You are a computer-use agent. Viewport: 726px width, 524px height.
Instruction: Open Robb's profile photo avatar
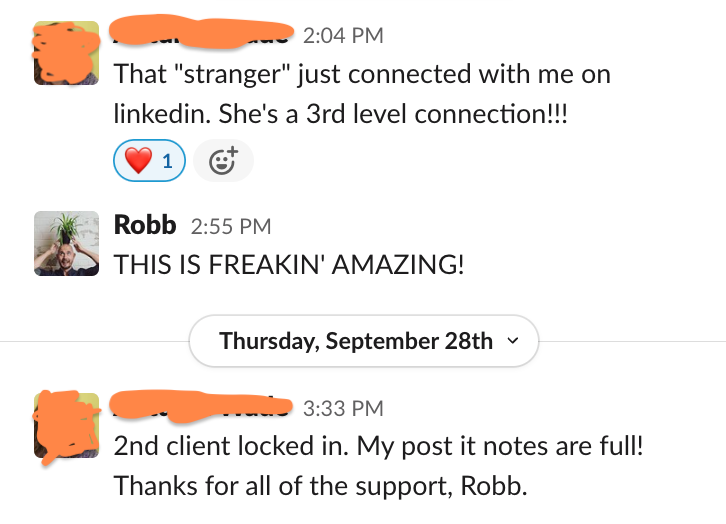[x=66, y=243]
